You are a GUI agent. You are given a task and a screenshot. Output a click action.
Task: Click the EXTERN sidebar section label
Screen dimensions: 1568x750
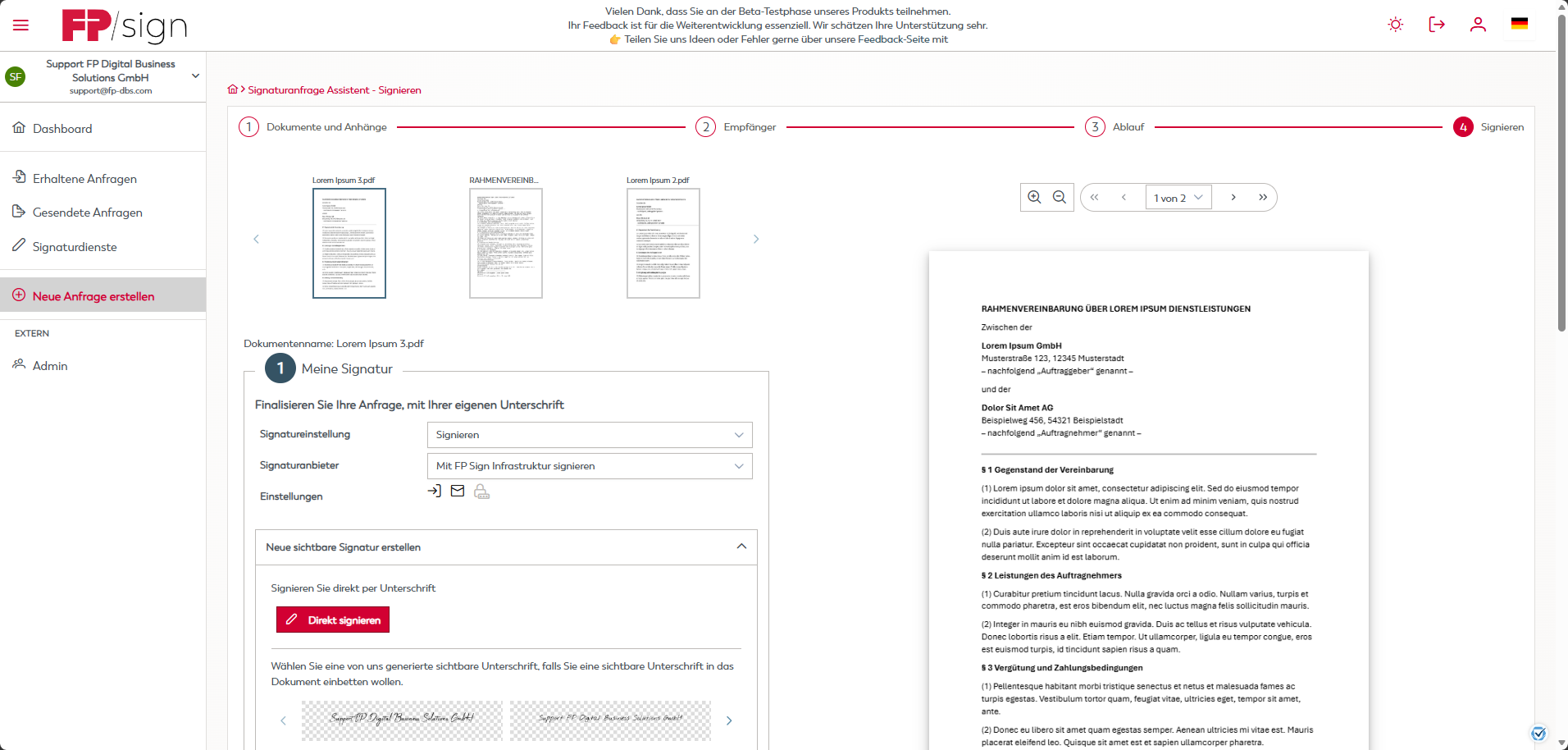(x=32, y=333)
